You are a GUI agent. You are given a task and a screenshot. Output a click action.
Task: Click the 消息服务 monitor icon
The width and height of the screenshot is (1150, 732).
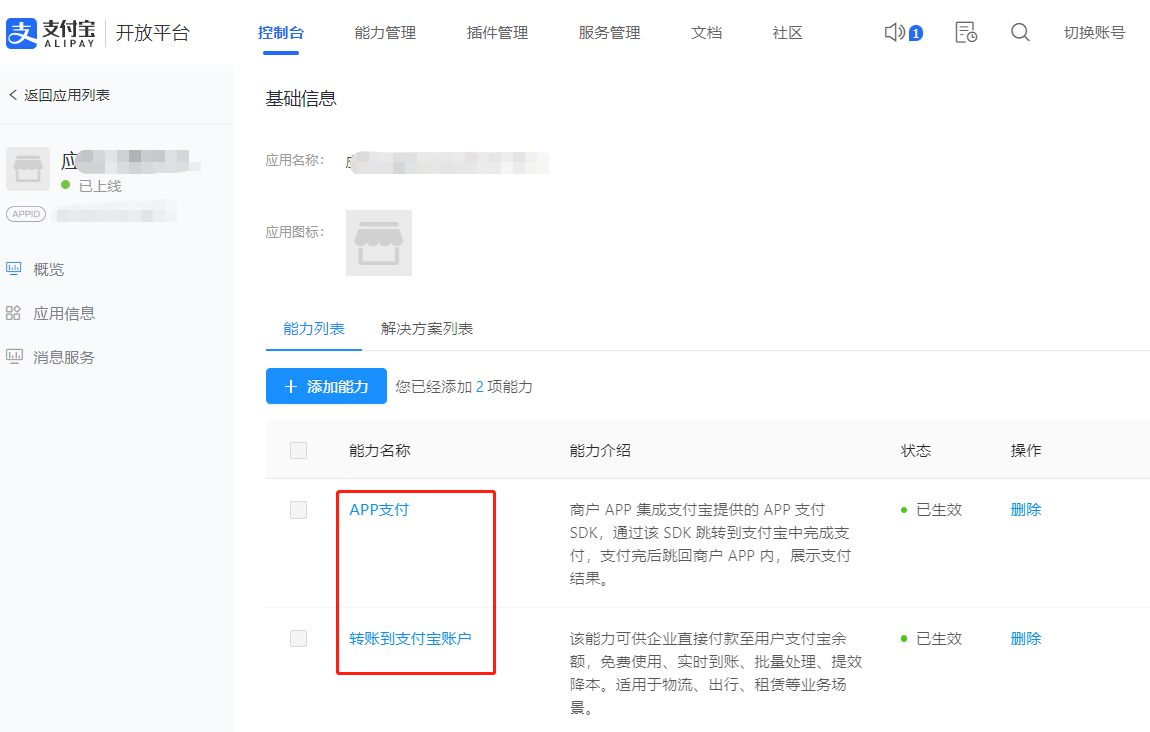click(x=13, y=357)
